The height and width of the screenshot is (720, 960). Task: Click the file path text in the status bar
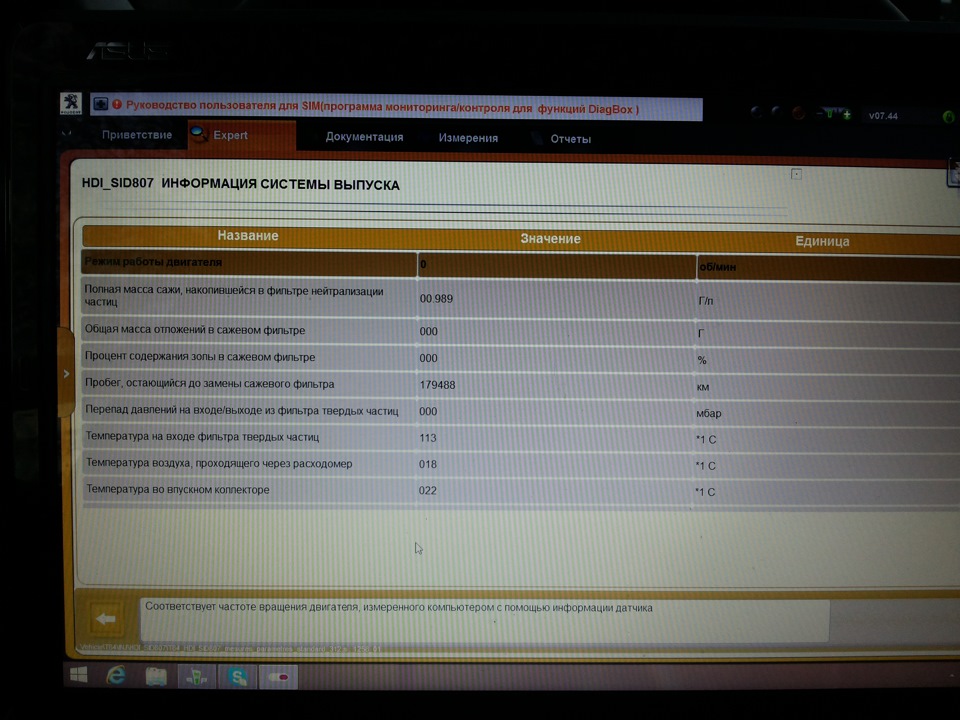tap(231, 648)
